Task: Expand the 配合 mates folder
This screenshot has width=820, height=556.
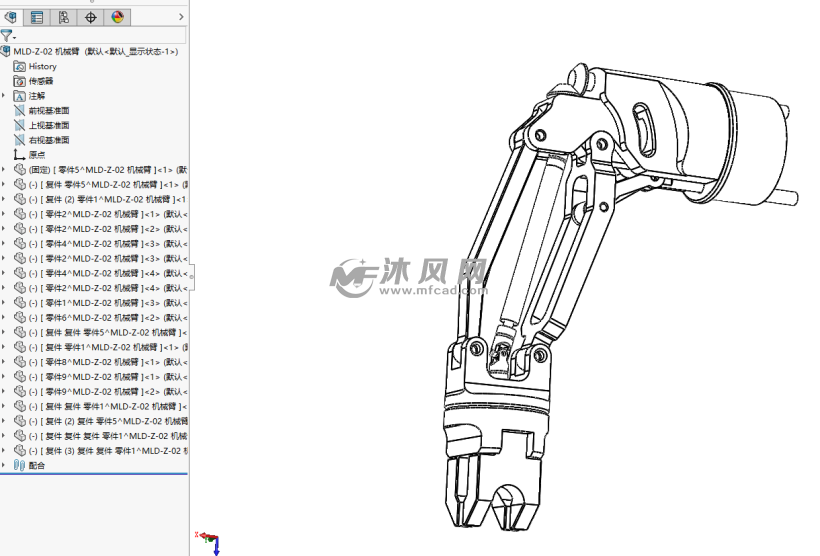Action: pos(4,465)
